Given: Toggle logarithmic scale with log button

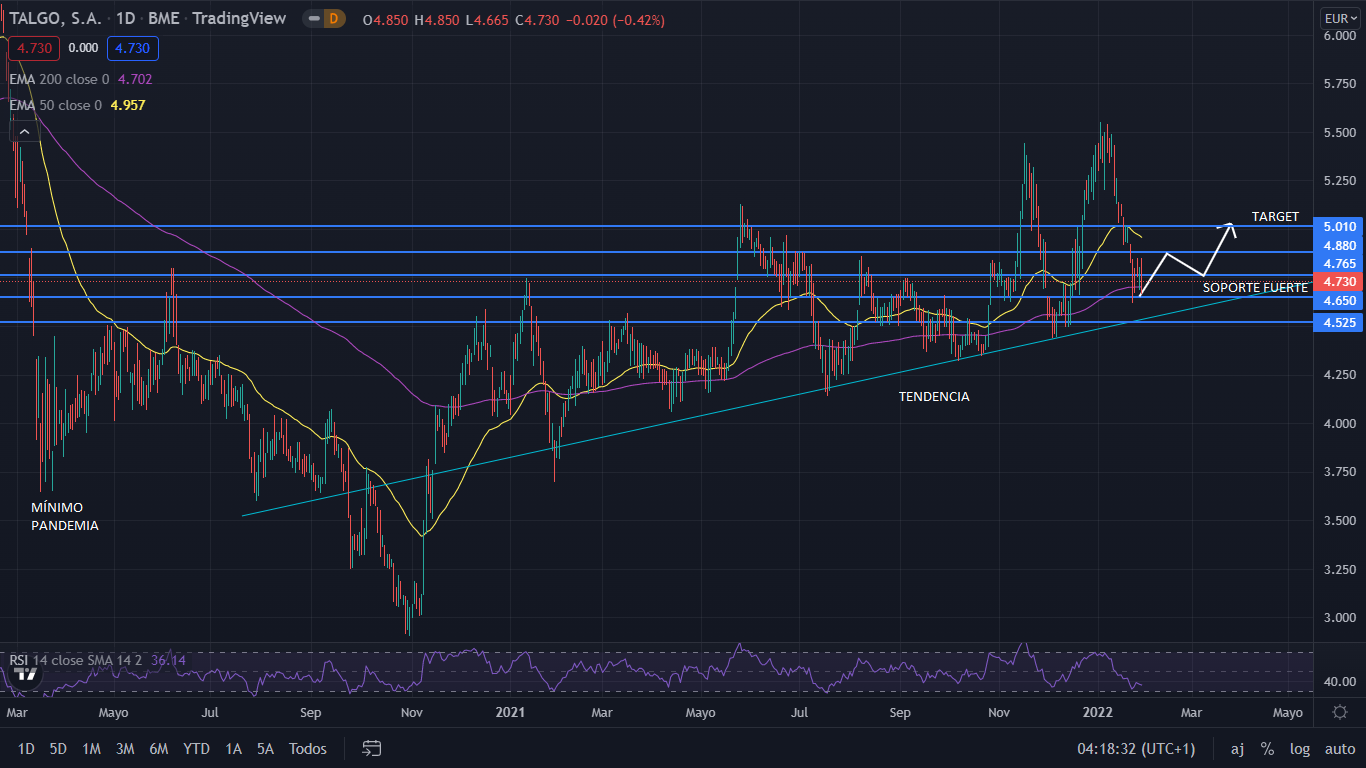Looking at the screenshot, I should click(x=1300, y=749).
